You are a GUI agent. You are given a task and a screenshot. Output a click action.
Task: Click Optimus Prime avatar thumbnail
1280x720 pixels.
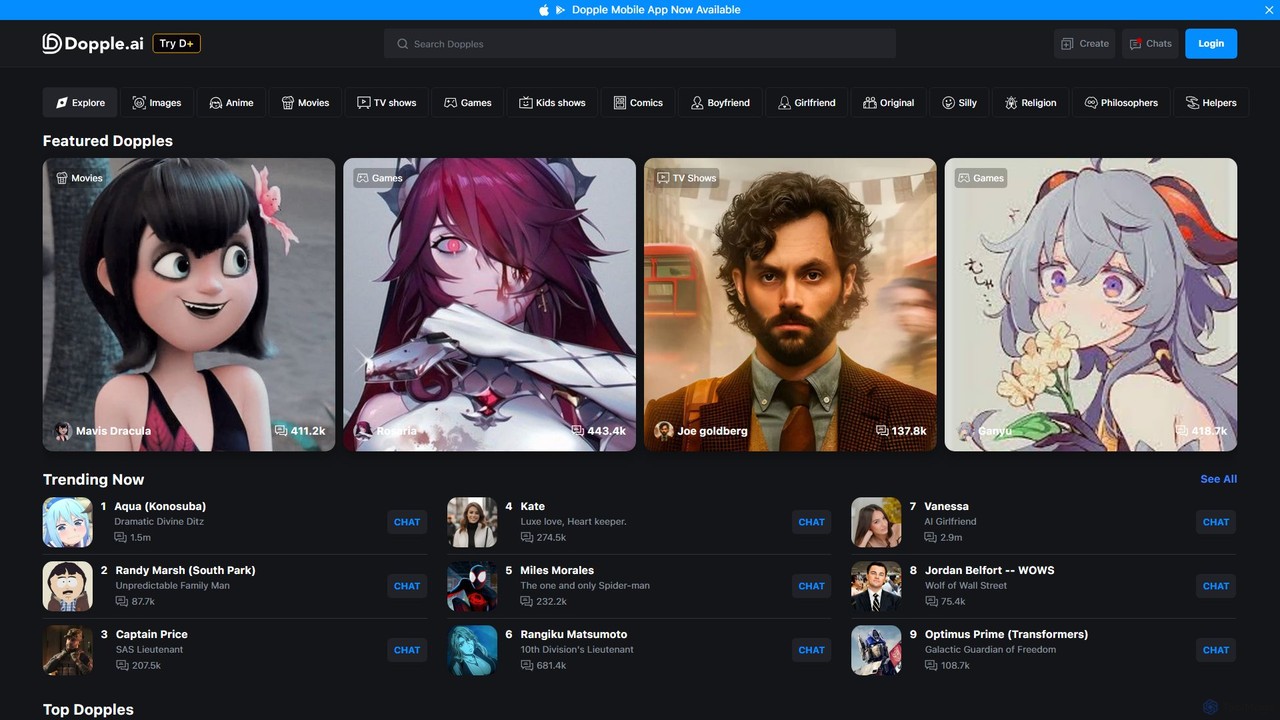(x=876, y=650)
